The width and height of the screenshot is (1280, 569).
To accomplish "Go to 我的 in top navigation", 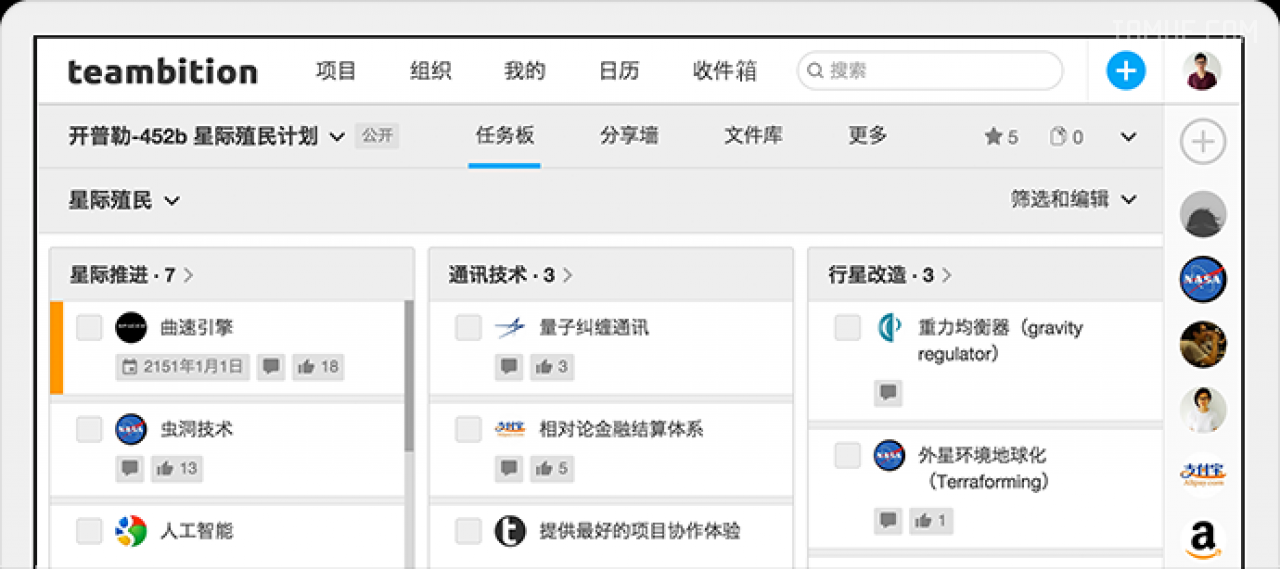I will (525, 71).
